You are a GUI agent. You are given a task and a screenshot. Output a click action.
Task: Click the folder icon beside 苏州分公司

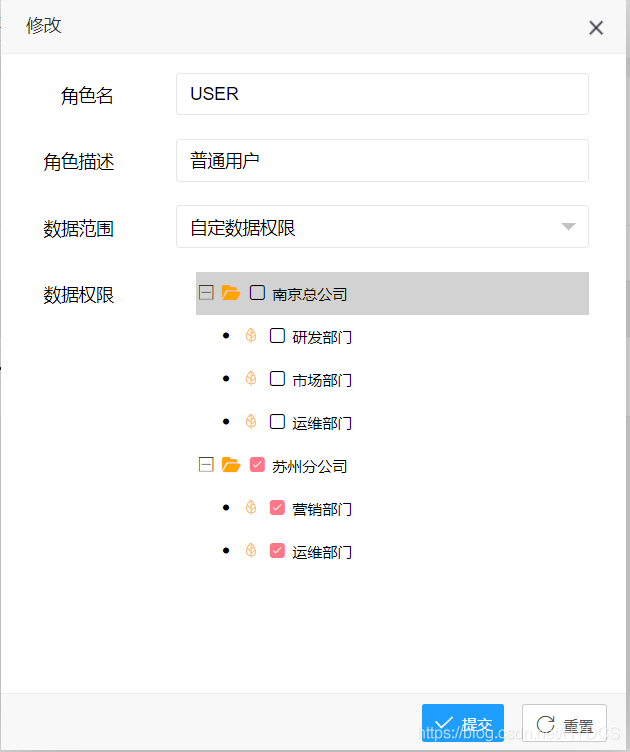(231, 465)
